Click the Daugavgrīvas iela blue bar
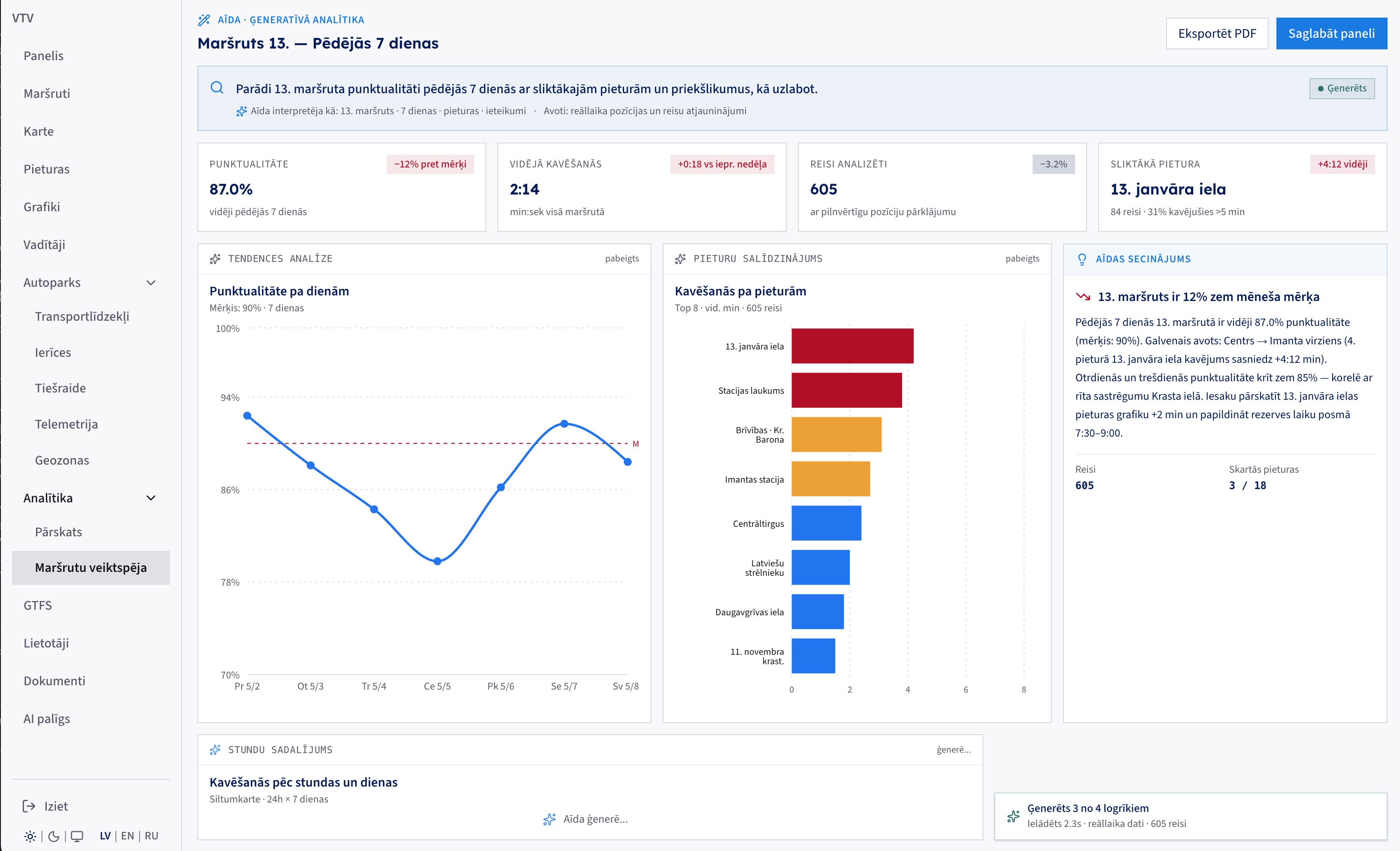The image size is (1400, 851). point(818,612)
